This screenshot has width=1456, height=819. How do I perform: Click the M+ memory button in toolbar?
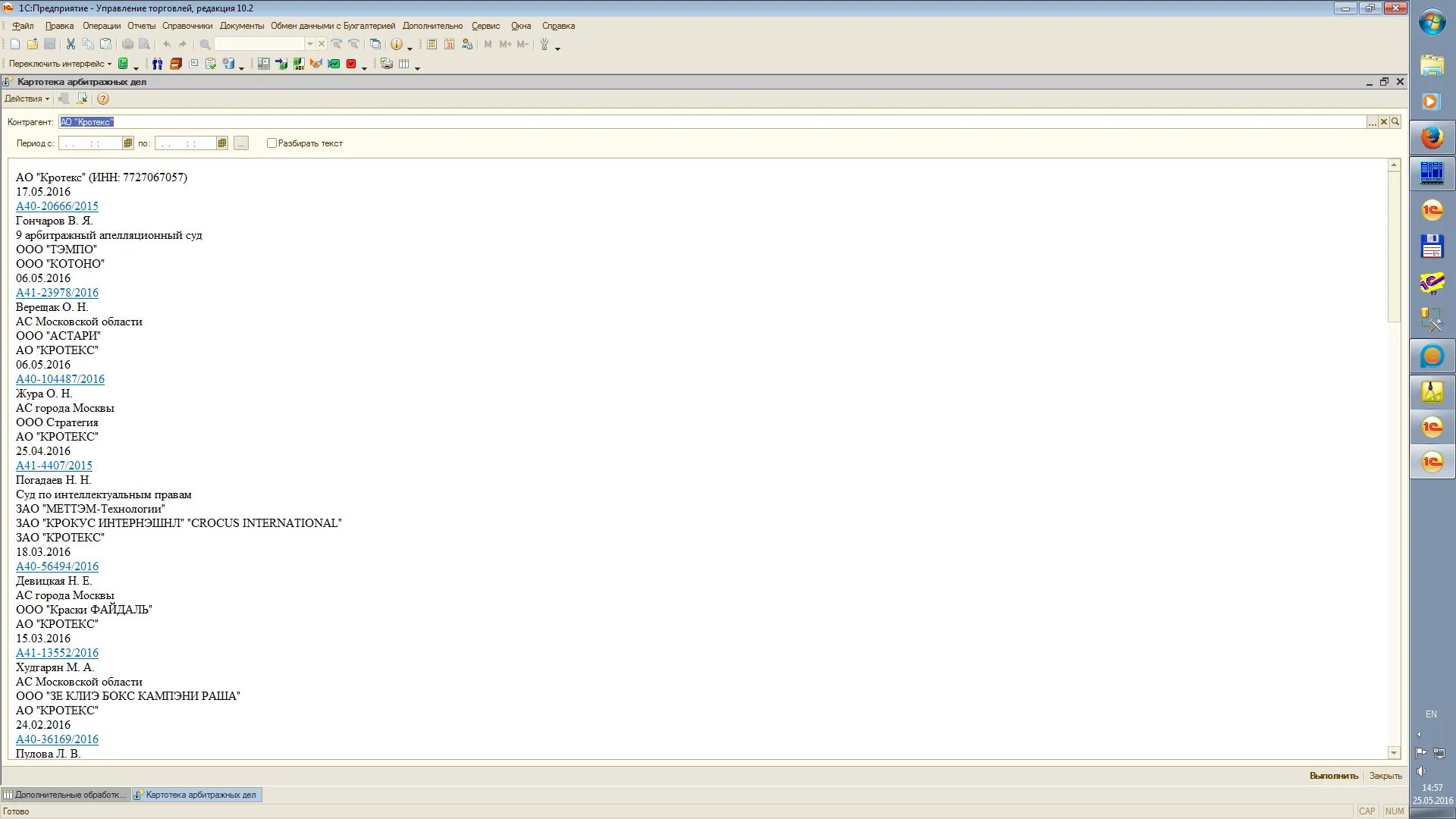[505, 44]
